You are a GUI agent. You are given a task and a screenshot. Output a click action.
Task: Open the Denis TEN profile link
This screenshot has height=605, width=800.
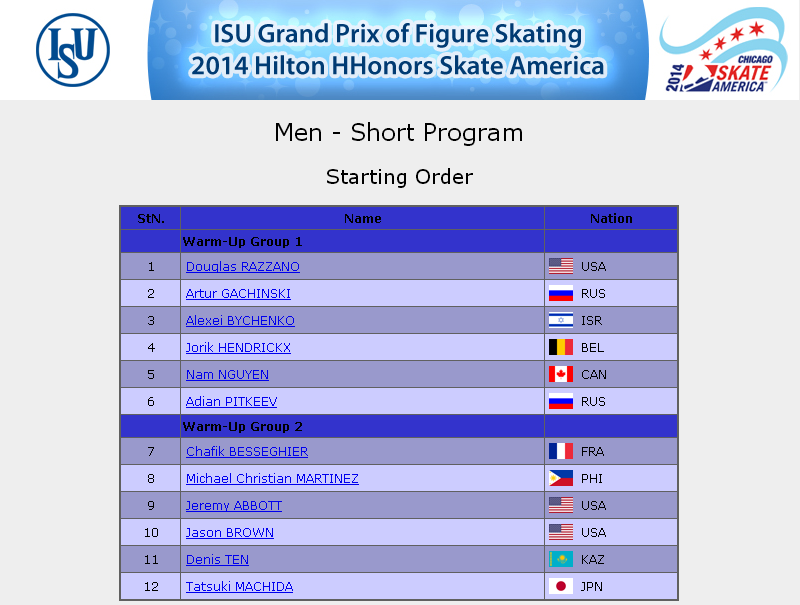pos(217,560)
